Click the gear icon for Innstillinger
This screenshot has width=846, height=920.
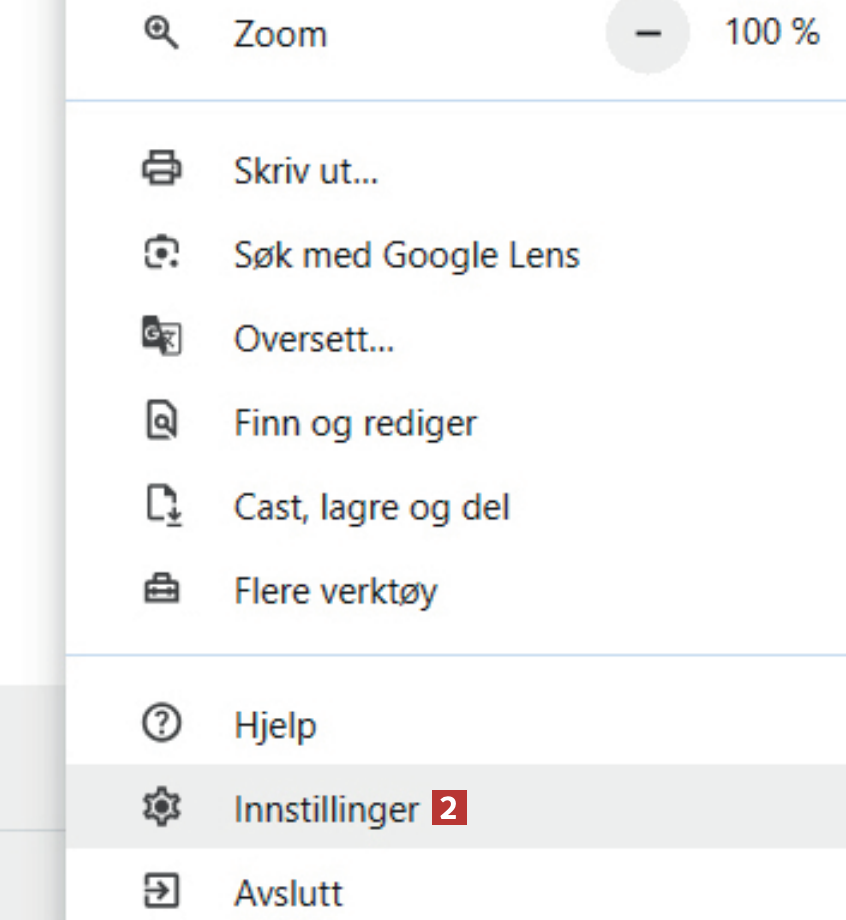click(x=160, y=808)
